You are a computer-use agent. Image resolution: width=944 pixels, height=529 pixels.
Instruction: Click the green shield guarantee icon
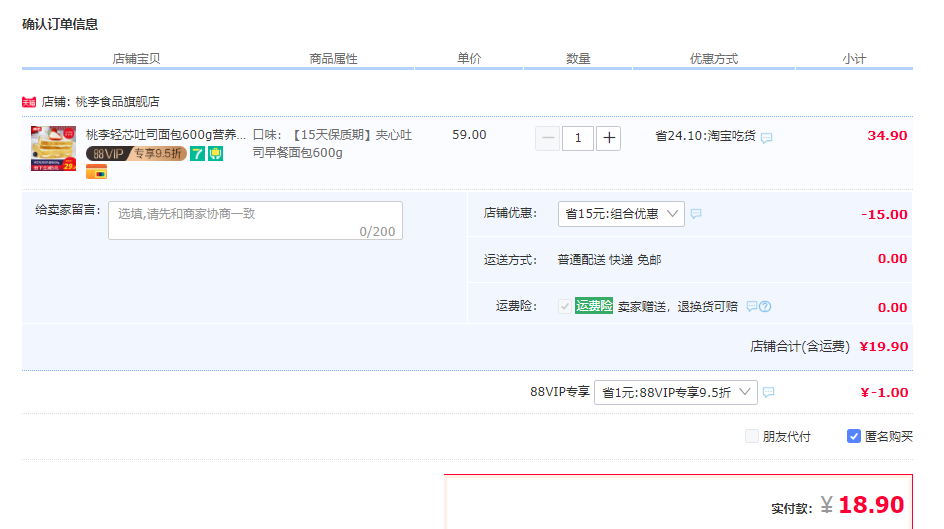pos(216,153)
